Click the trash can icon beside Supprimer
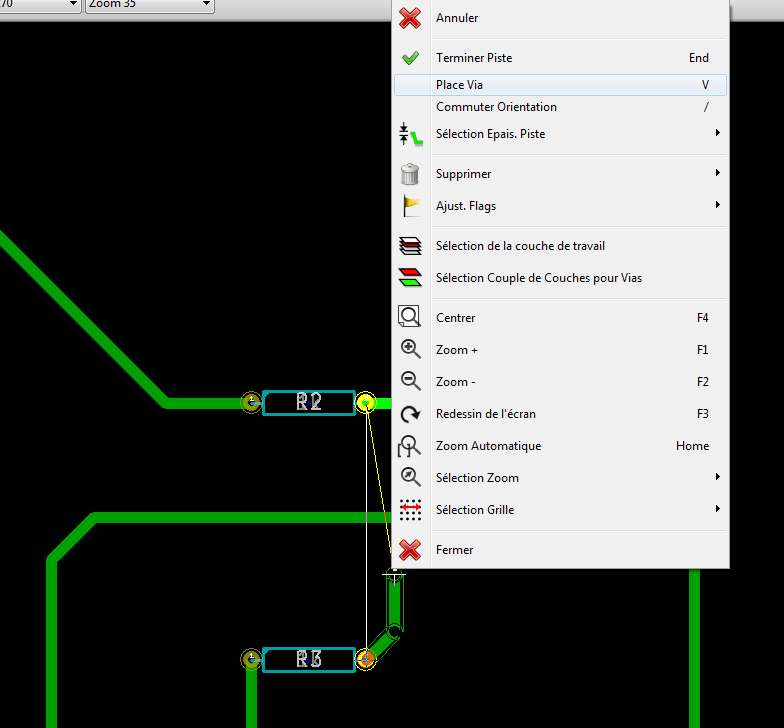The width and height of the screenshot is (784, 728). [x=410, y=174]
